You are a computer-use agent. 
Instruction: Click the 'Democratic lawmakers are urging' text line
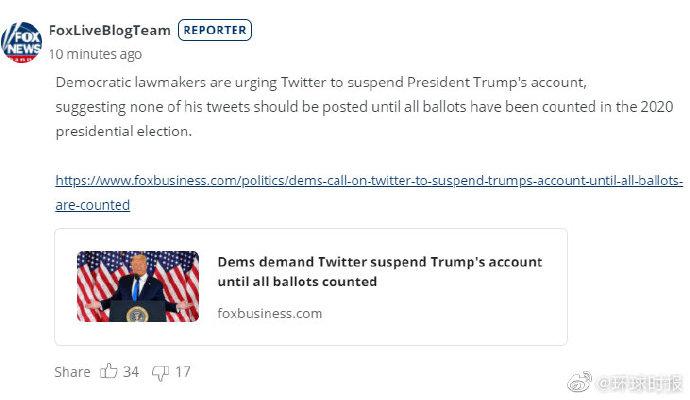[321, 82]
